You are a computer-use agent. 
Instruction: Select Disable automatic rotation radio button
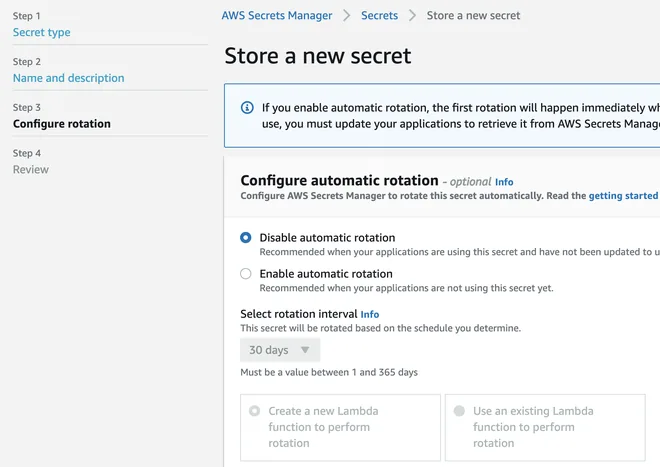(x=246, y=238)
